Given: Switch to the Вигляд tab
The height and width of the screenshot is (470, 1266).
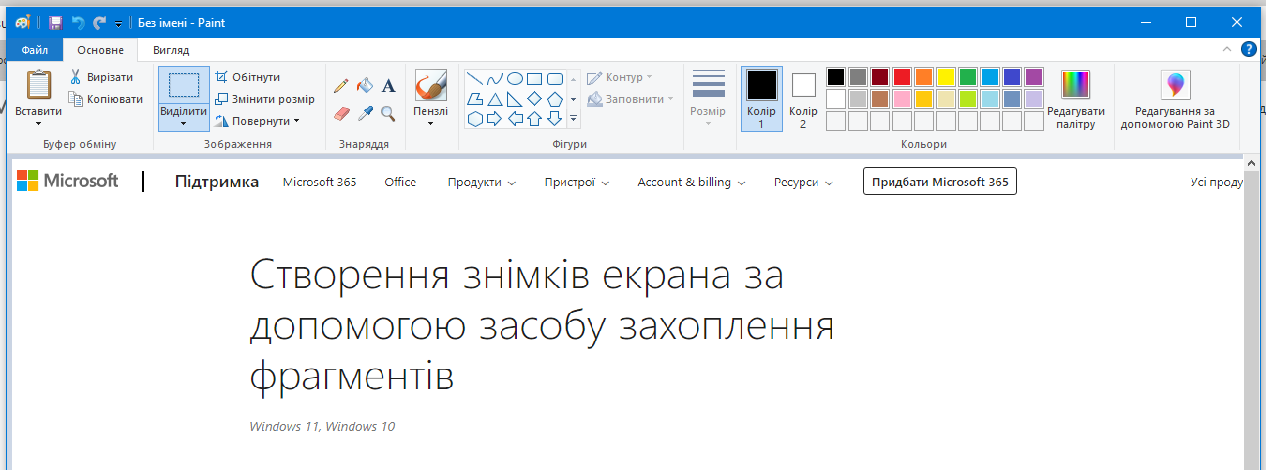Looking at the screenshot, I should click(x=171, y=50).
